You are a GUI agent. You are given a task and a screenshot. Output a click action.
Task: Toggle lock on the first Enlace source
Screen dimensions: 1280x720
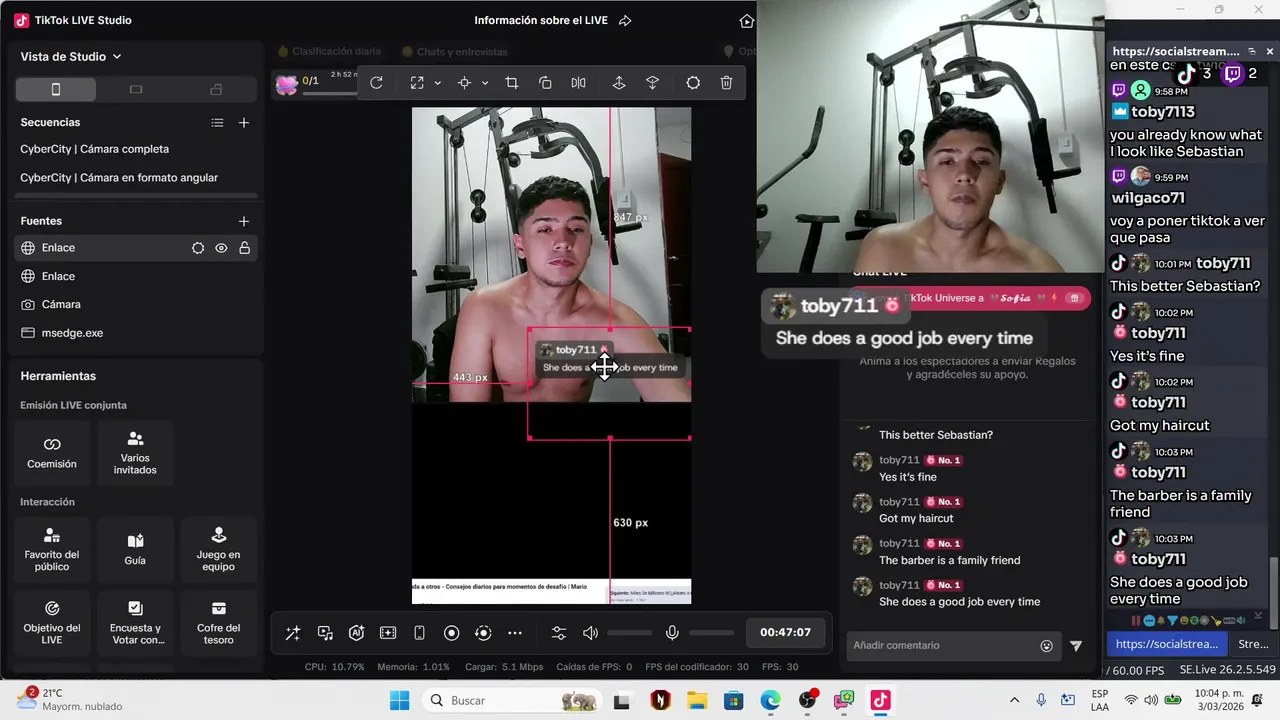244,248
